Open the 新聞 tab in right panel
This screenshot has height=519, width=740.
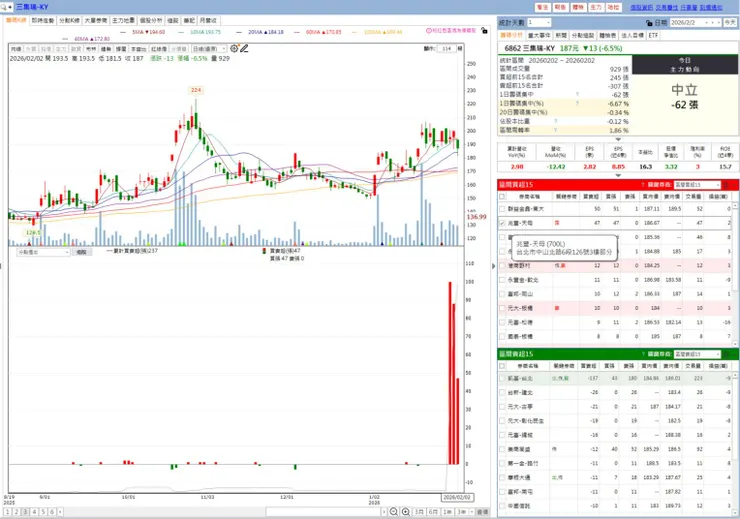561,35
